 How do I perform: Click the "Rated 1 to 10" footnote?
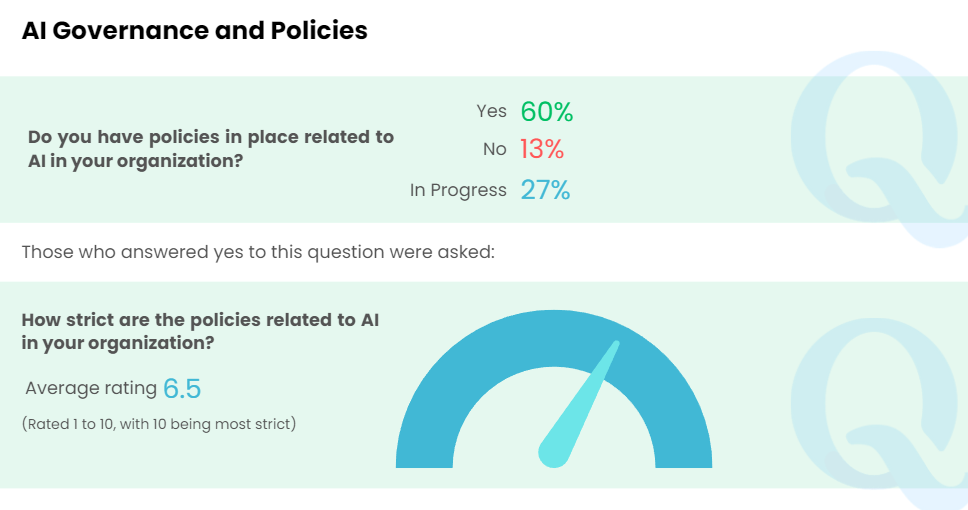pos(159,424)
